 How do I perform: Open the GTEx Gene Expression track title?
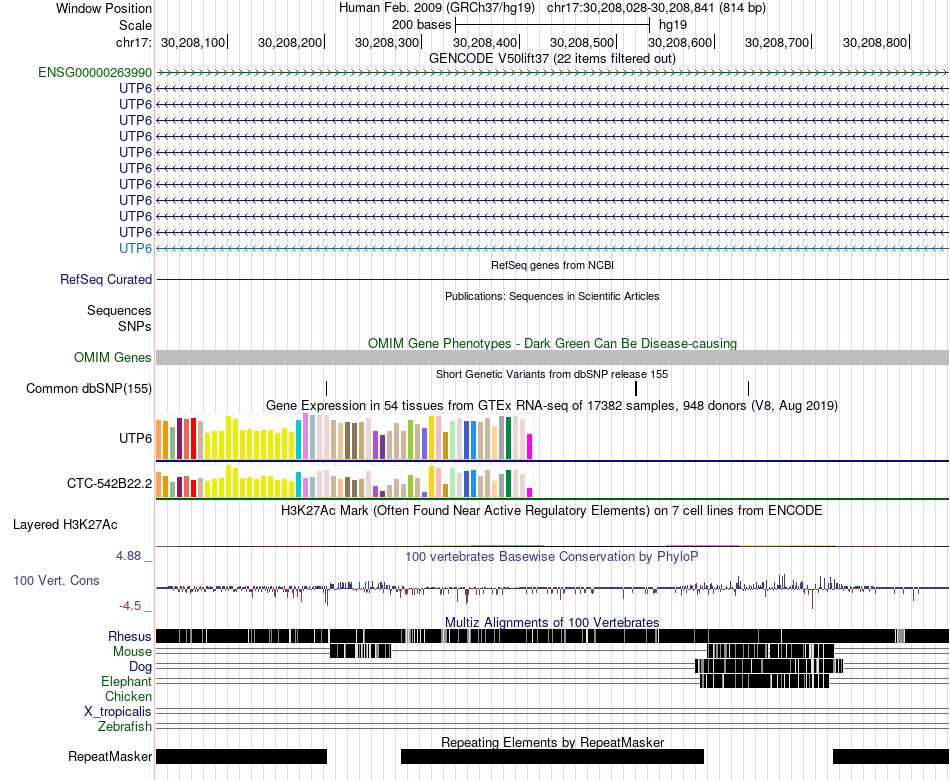click(x=552, y=405)
